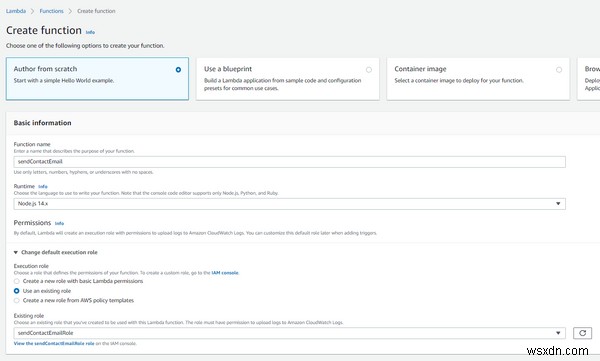
Task: Choose the Container image card
Action: (x=478, y=79)
